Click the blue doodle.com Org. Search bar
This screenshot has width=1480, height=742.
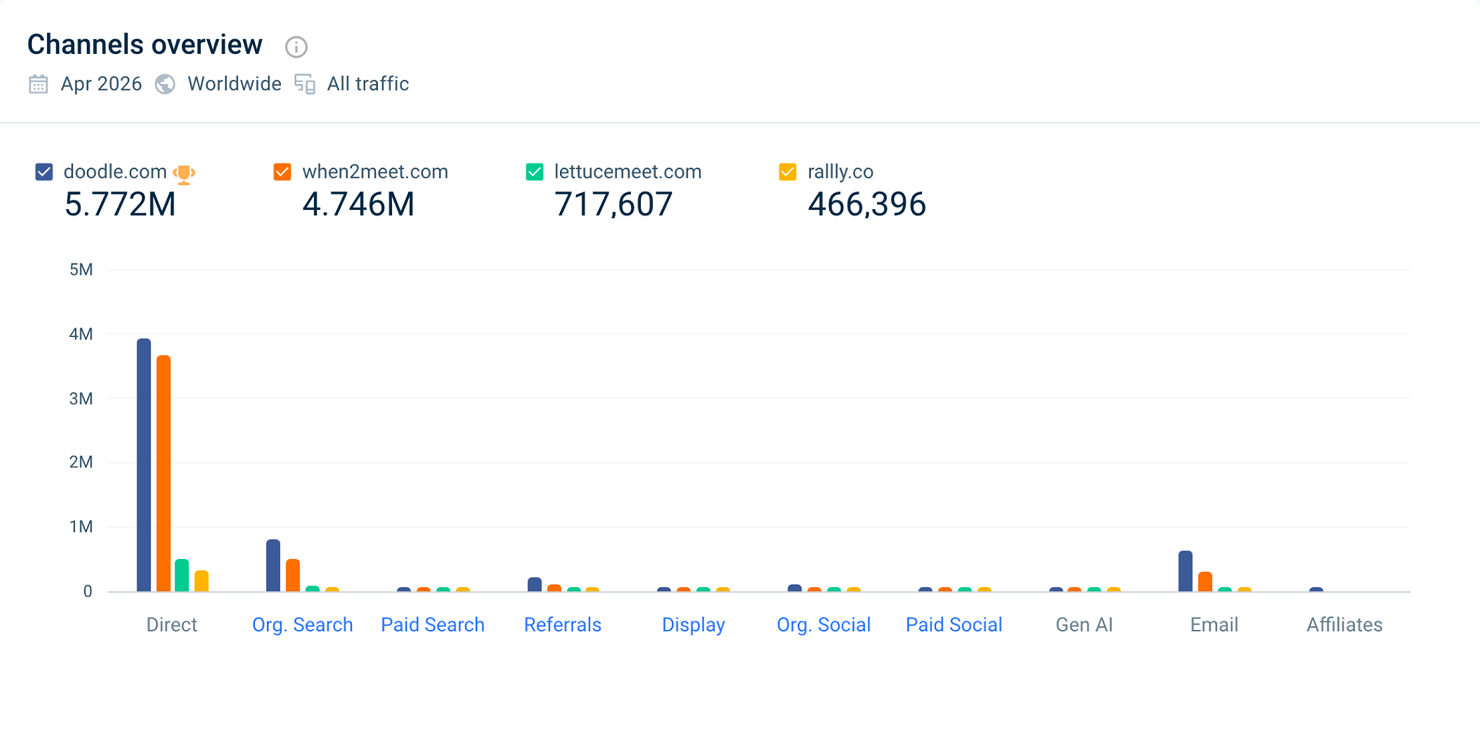click(274, 566)
